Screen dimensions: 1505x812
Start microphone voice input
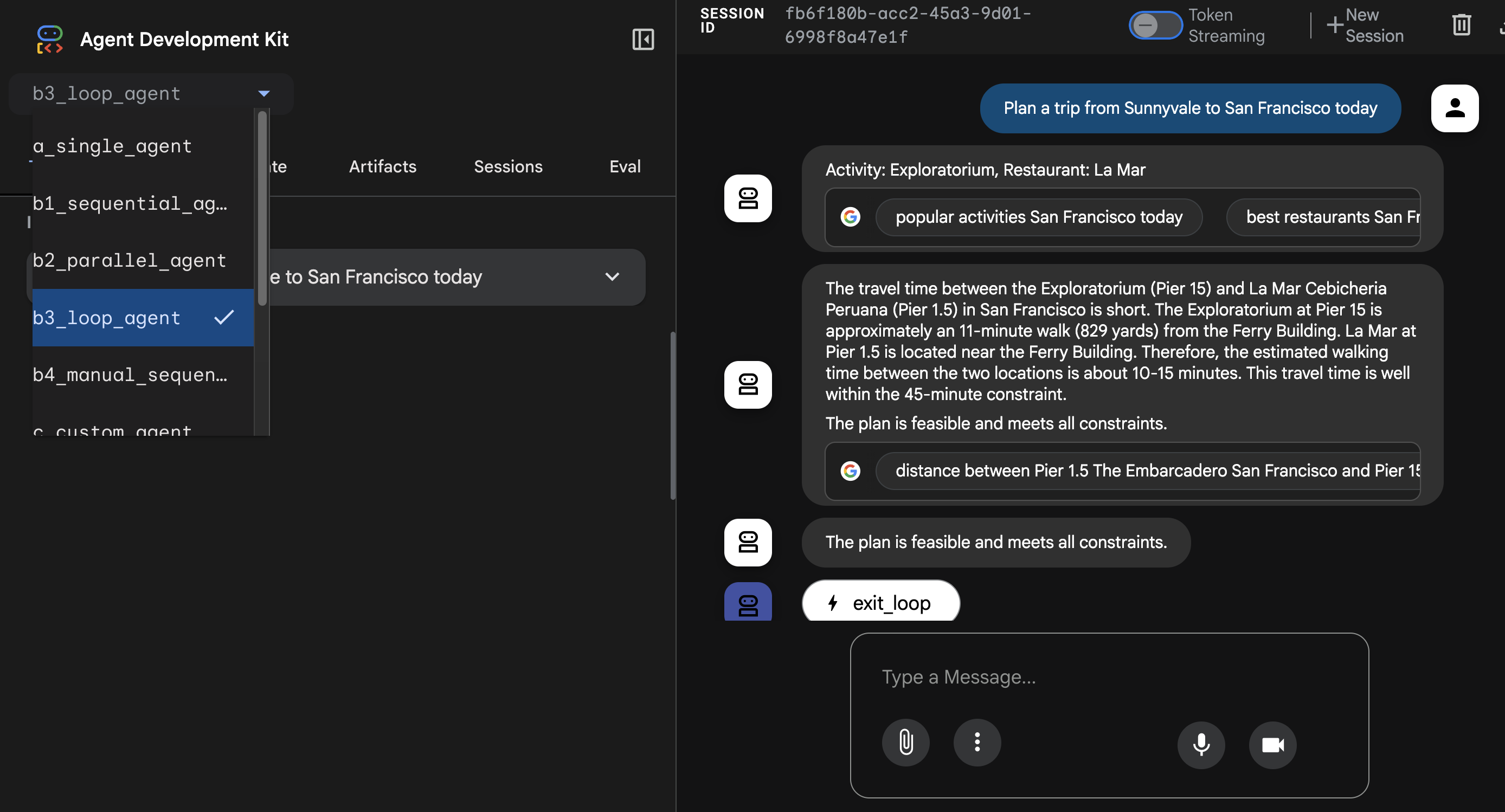[1201, 745]
